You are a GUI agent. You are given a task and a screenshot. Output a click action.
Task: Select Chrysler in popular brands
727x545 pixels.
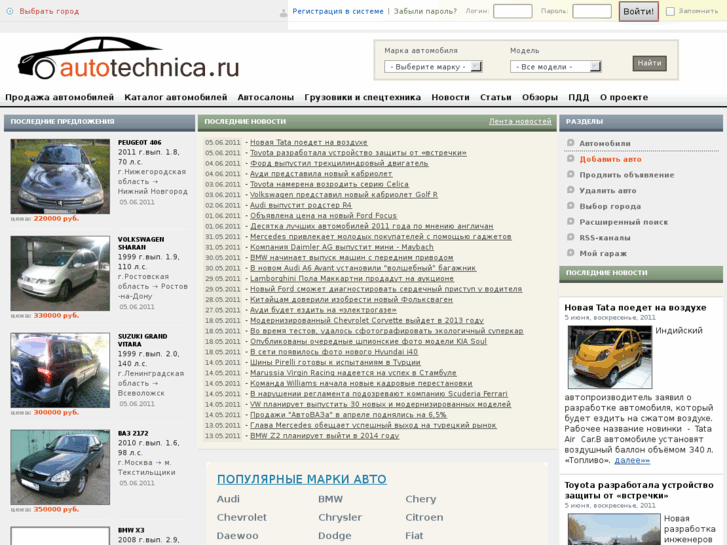340,517
